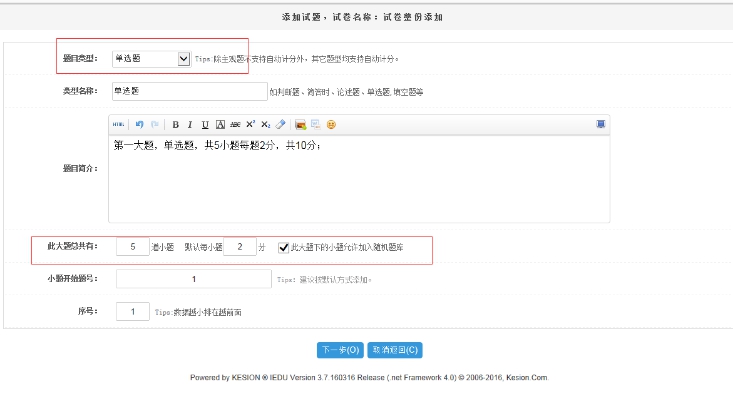Screen dimensions: 733x405
Task: Apply strikethrough formatting
Action: point(235,125)
